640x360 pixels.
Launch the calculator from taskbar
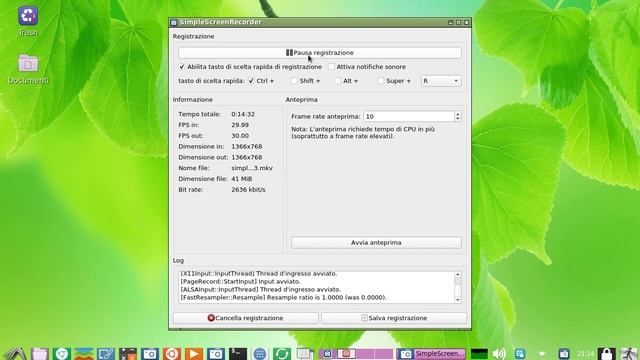pos(128,353)
